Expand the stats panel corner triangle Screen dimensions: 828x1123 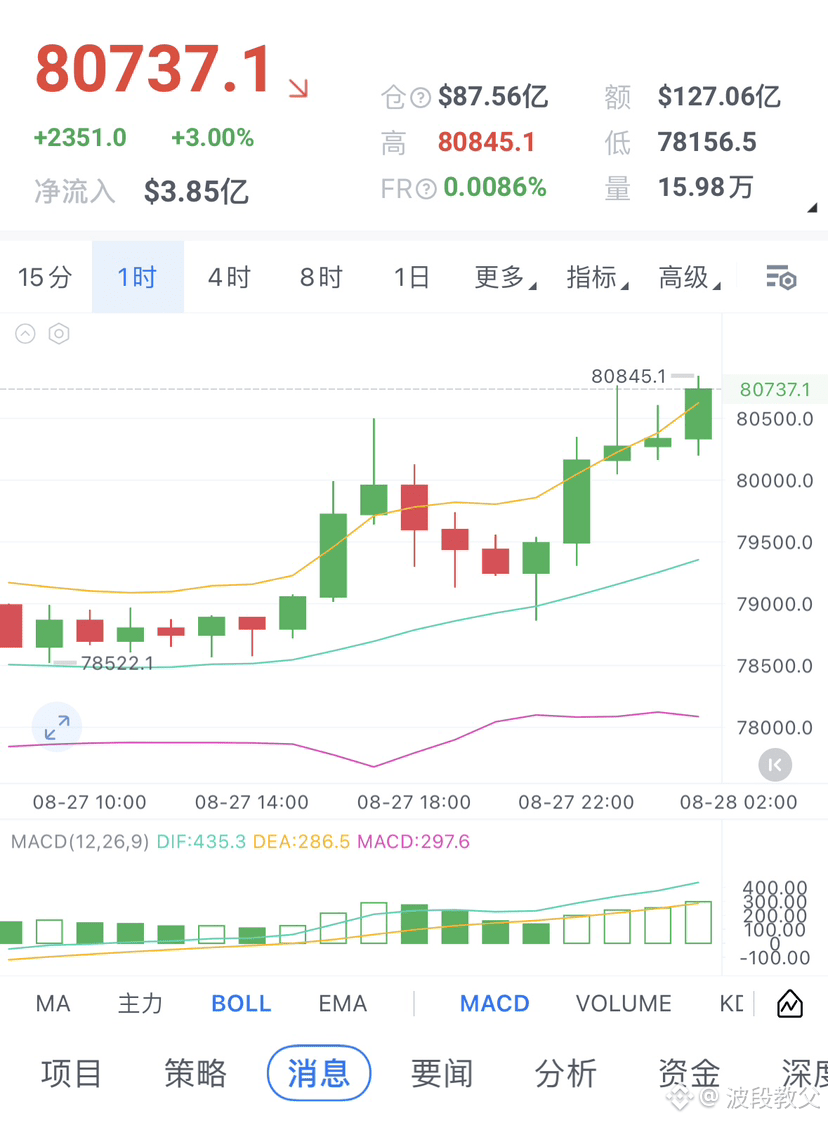[812, 208]
